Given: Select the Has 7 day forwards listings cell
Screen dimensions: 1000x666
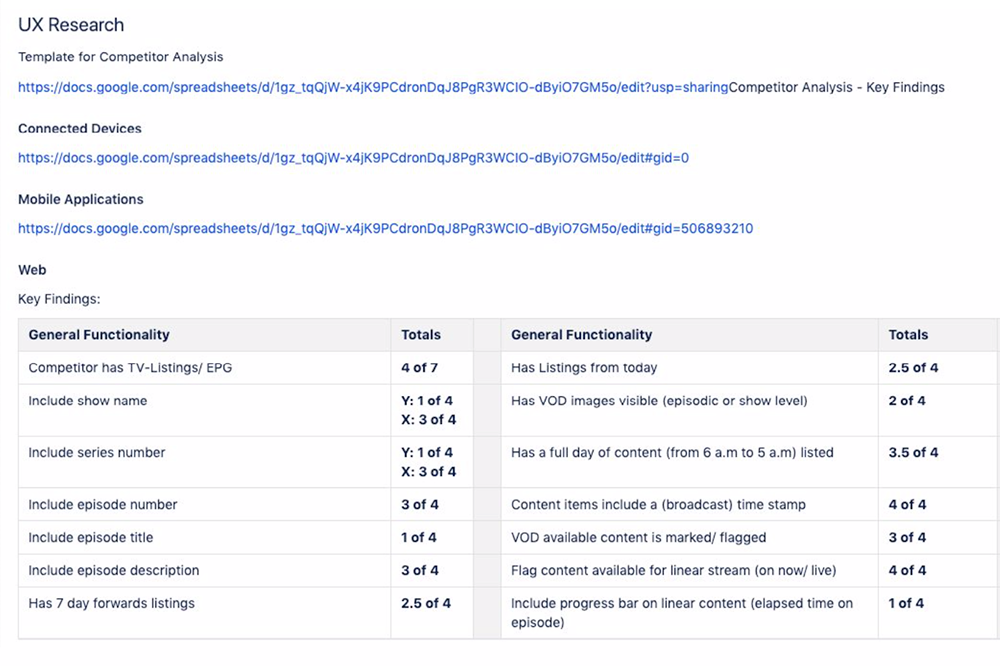Looking at the screenshot, I should click(x=204, y=612).
